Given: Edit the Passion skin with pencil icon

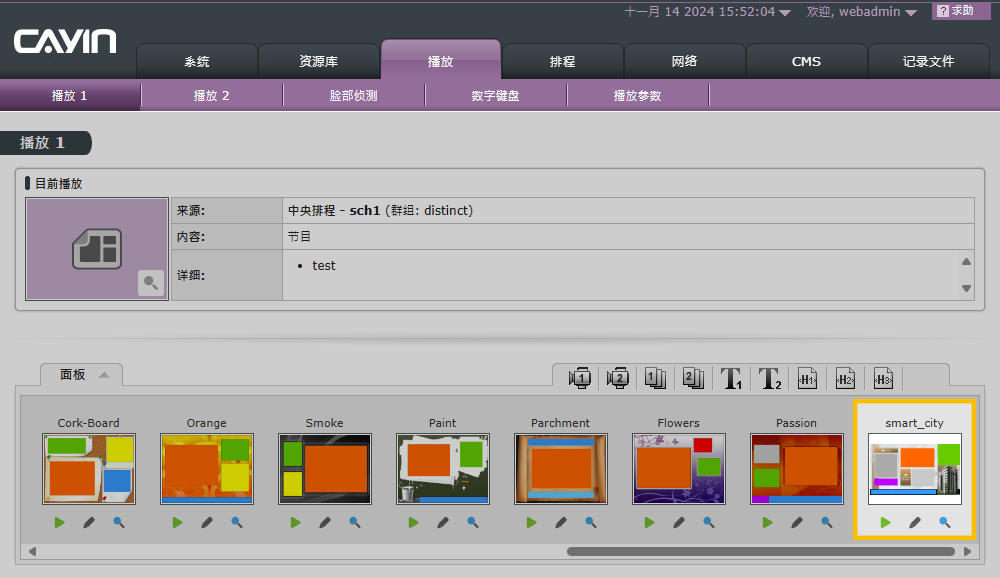Looking at the screenshot, I should 797,522.
